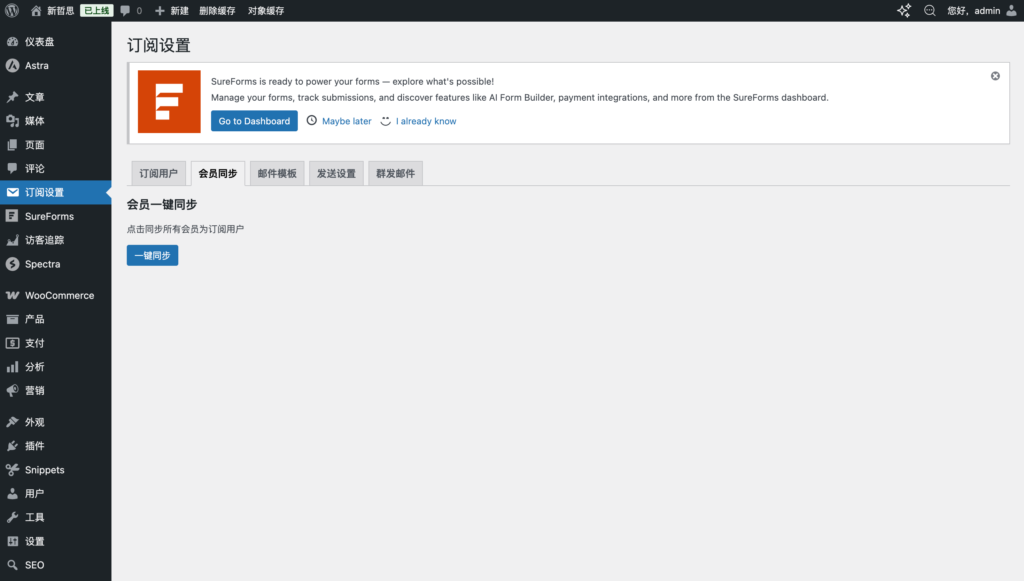The height and width of the screenshot is (581, 1024).
Task: Click the WordPress logo in admin bar
Action: pyautogui.click(x=12, y=11)
